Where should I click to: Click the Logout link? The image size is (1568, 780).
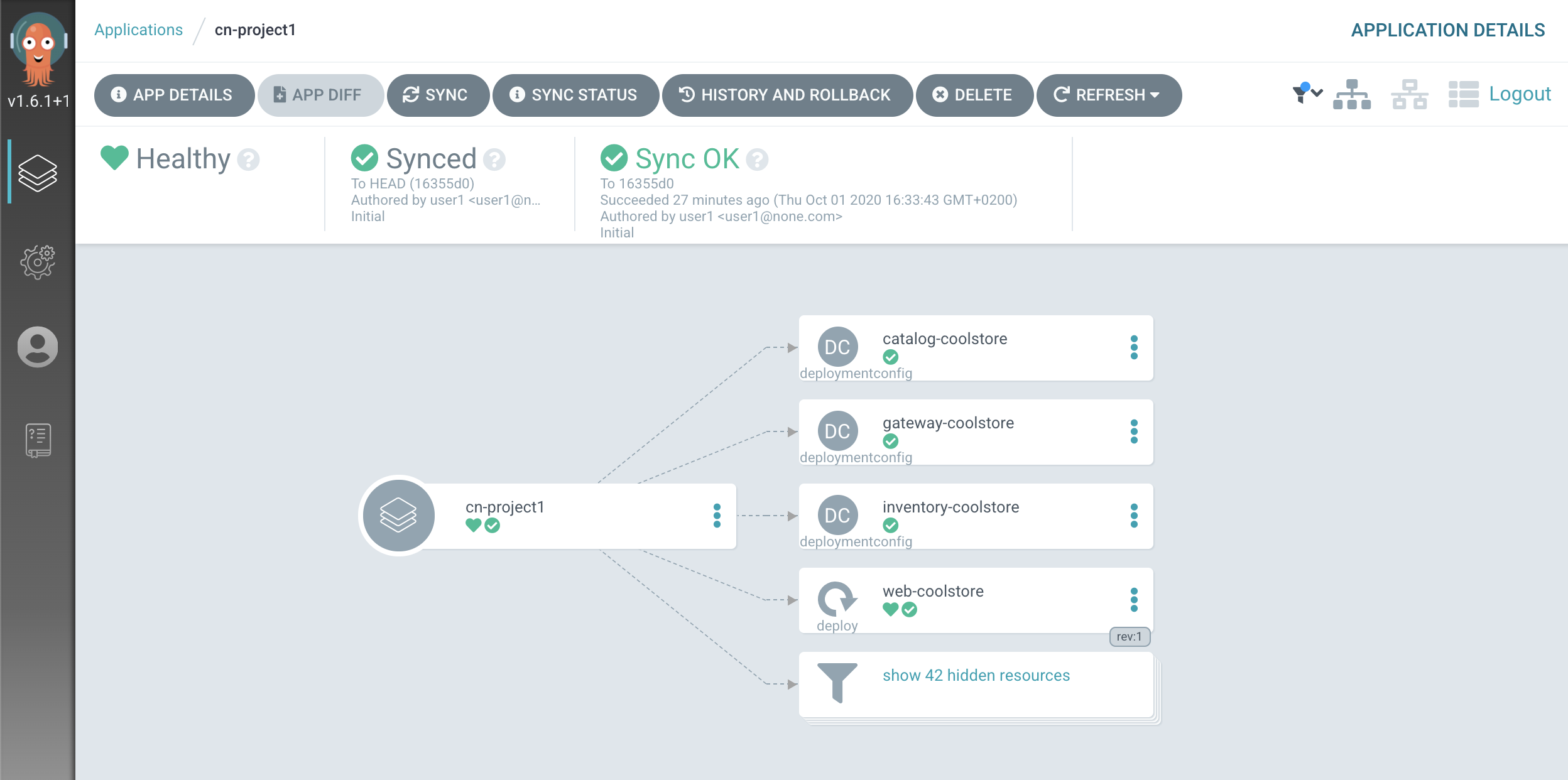(x=1520, y=94)
